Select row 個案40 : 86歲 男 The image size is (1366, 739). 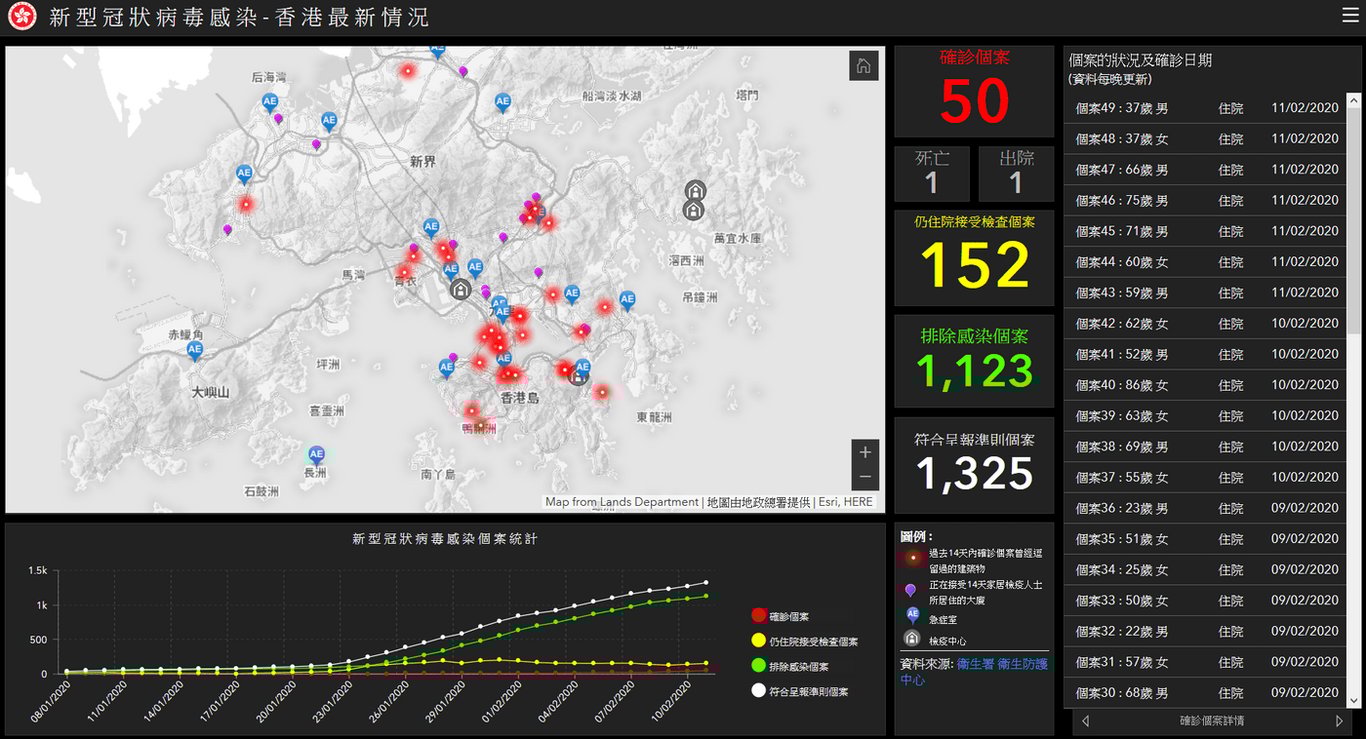point(1205,385)
